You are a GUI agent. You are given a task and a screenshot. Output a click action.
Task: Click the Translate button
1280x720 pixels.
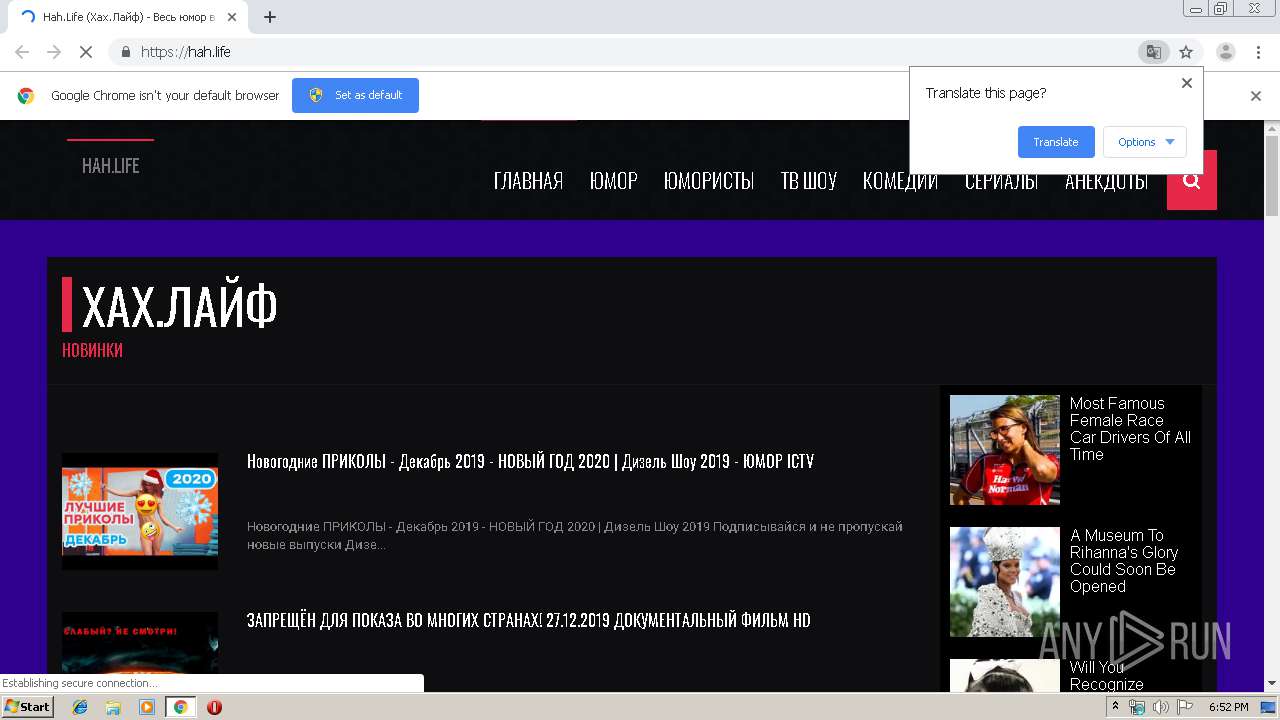click(1056, 142)
